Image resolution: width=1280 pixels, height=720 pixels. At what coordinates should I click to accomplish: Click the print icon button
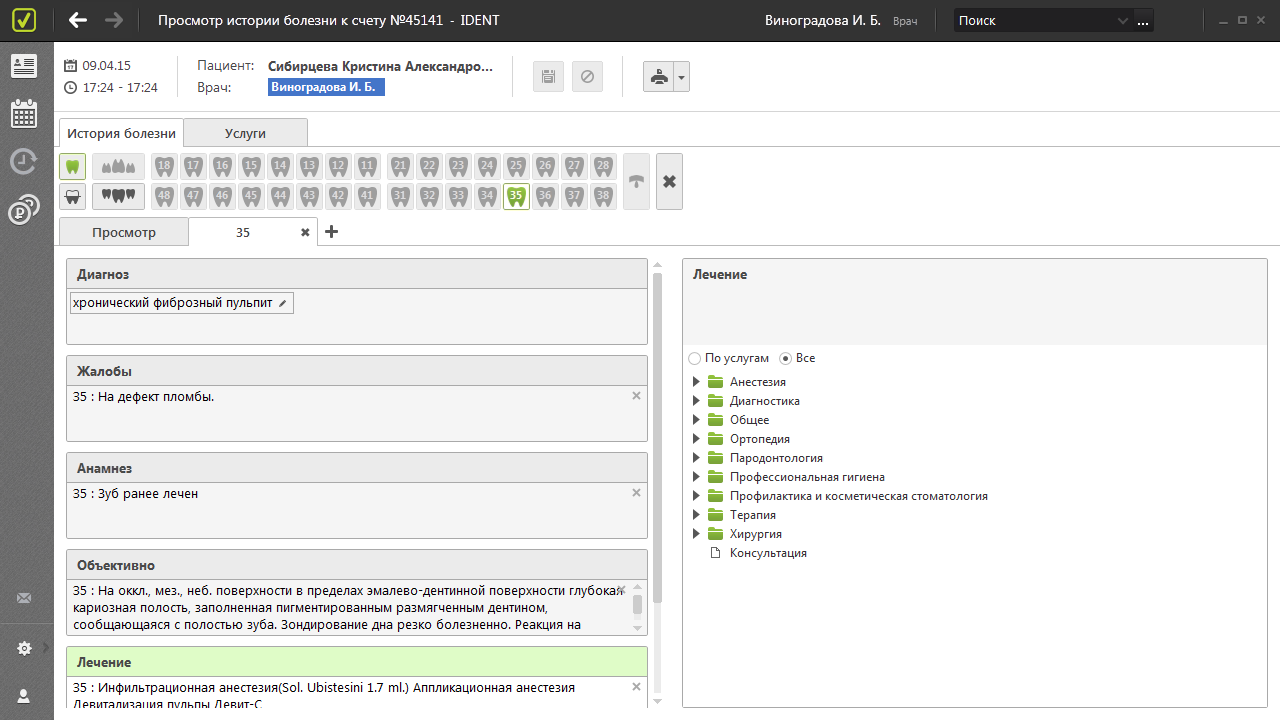tap(658, 77)
